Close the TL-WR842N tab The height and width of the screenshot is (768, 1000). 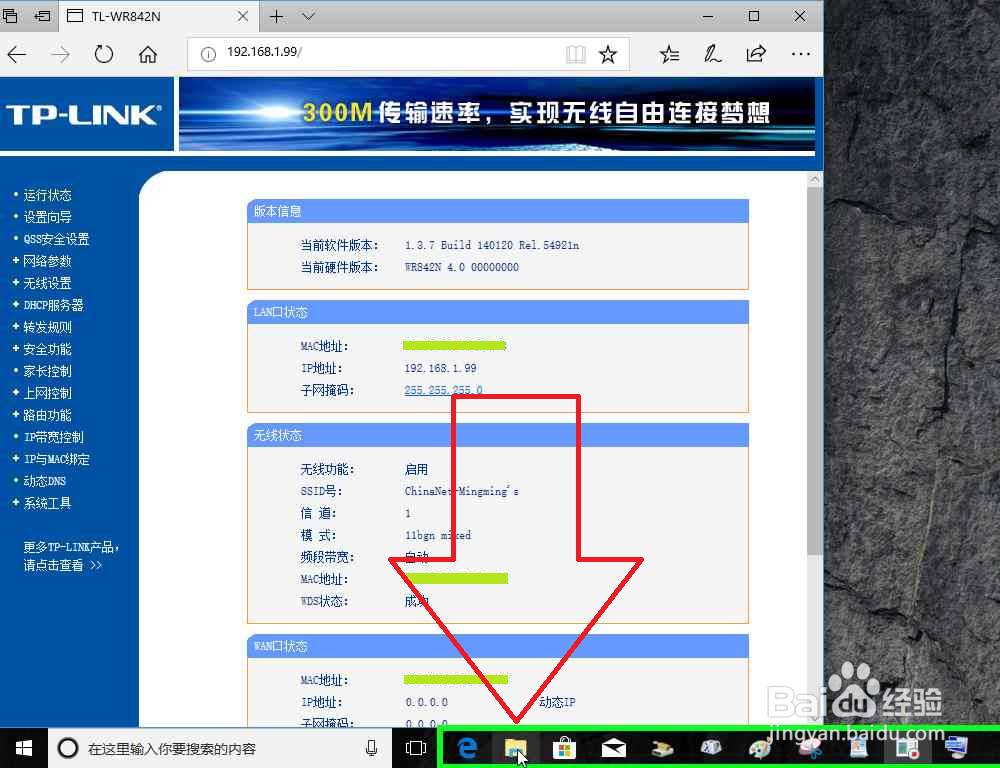243,16
